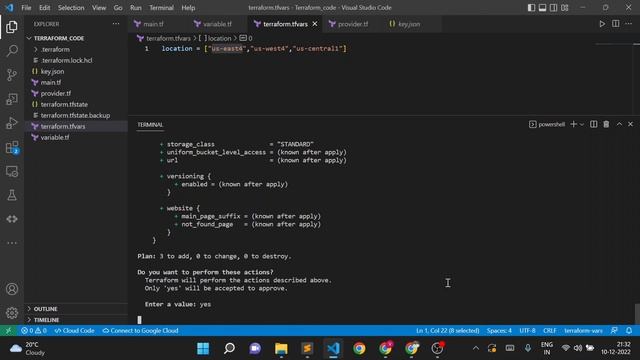
Task: Toggle panel layout button in title bar
Action: pos(542,8)
